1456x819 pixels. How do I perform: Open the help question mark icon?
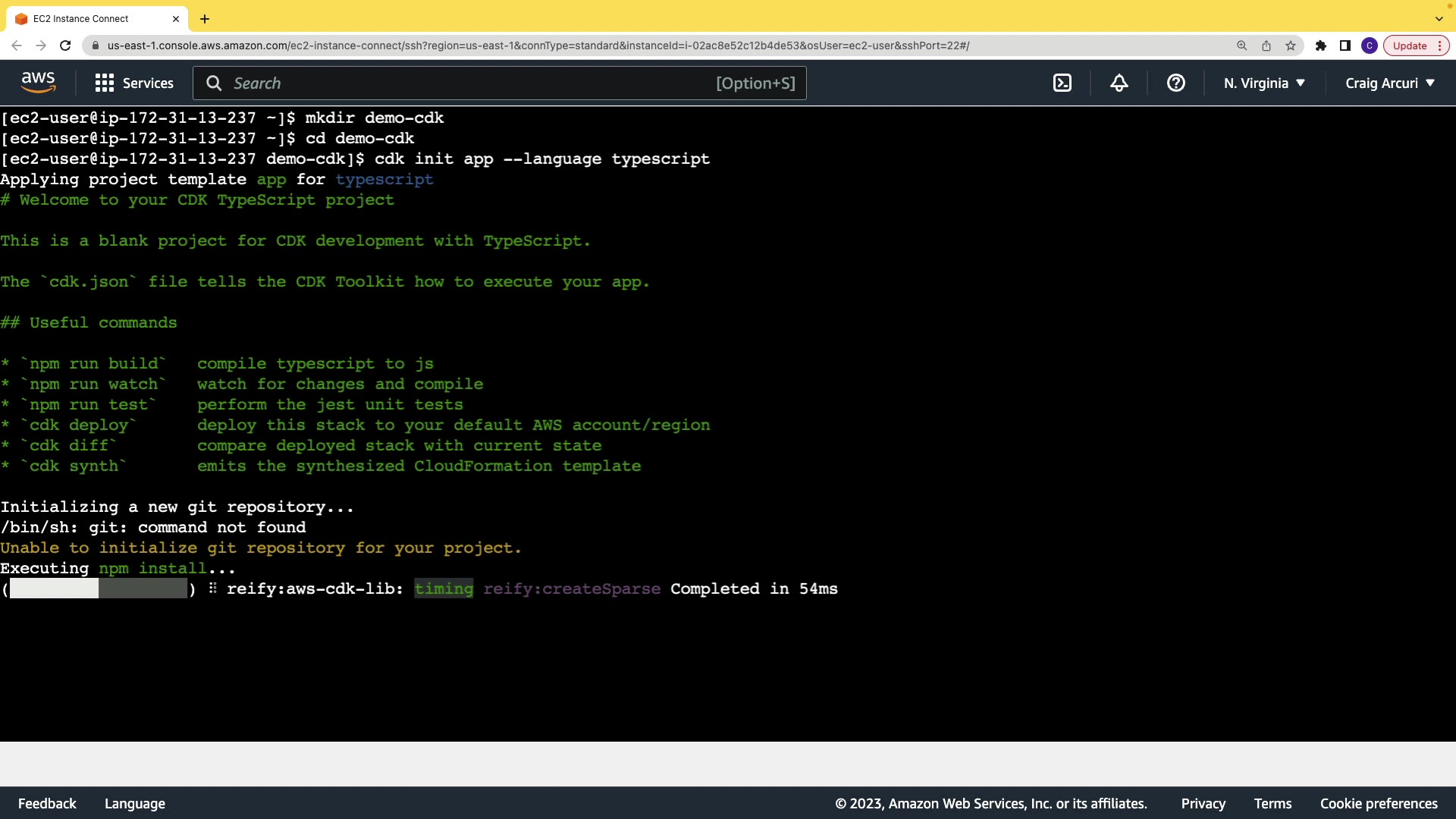[x=1176, y=83]
